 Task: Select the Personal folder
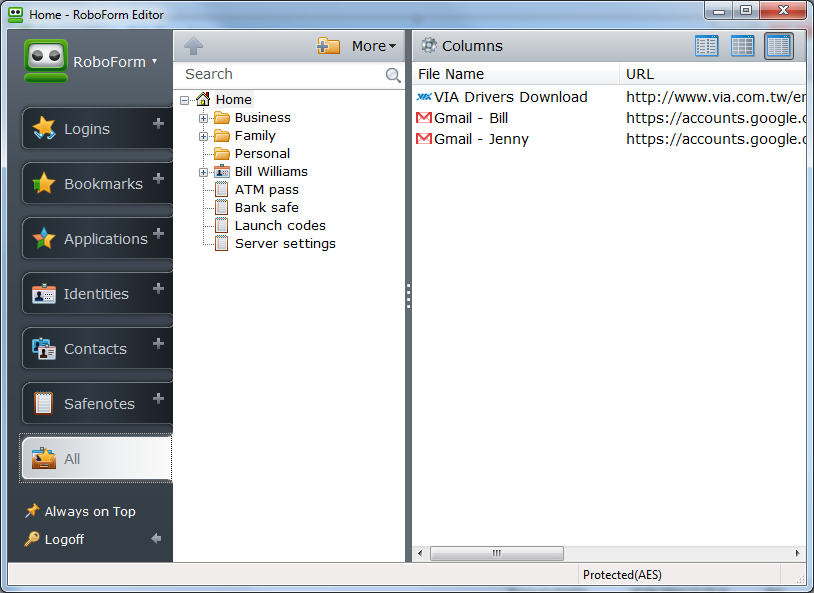[262, 154]
